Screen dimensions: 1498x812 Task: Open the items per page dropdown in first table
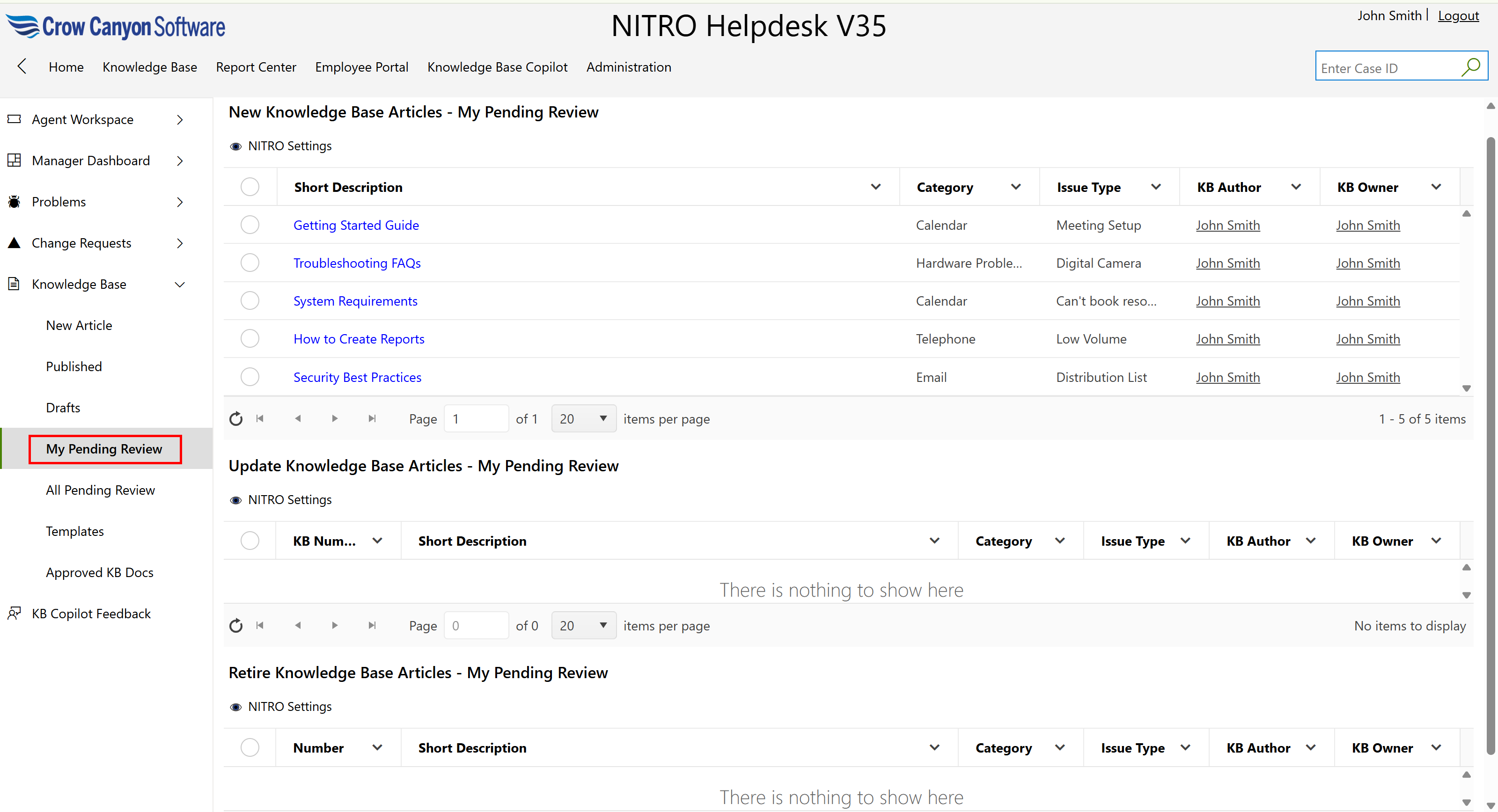click(583, 418)
